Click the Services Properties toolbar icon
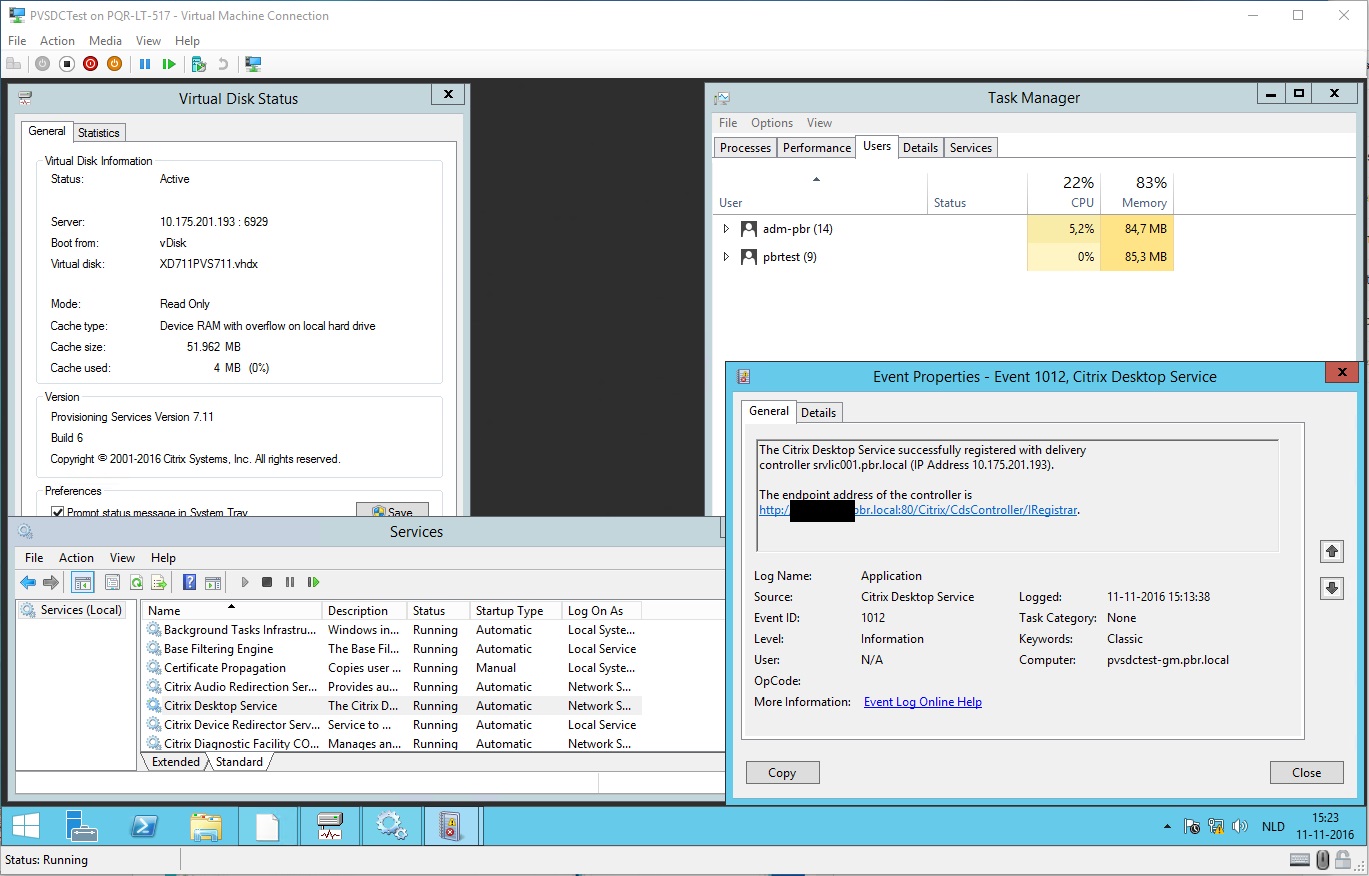Image resolution: width=1369 pixels, height=876 pixels. click(112, 582)
